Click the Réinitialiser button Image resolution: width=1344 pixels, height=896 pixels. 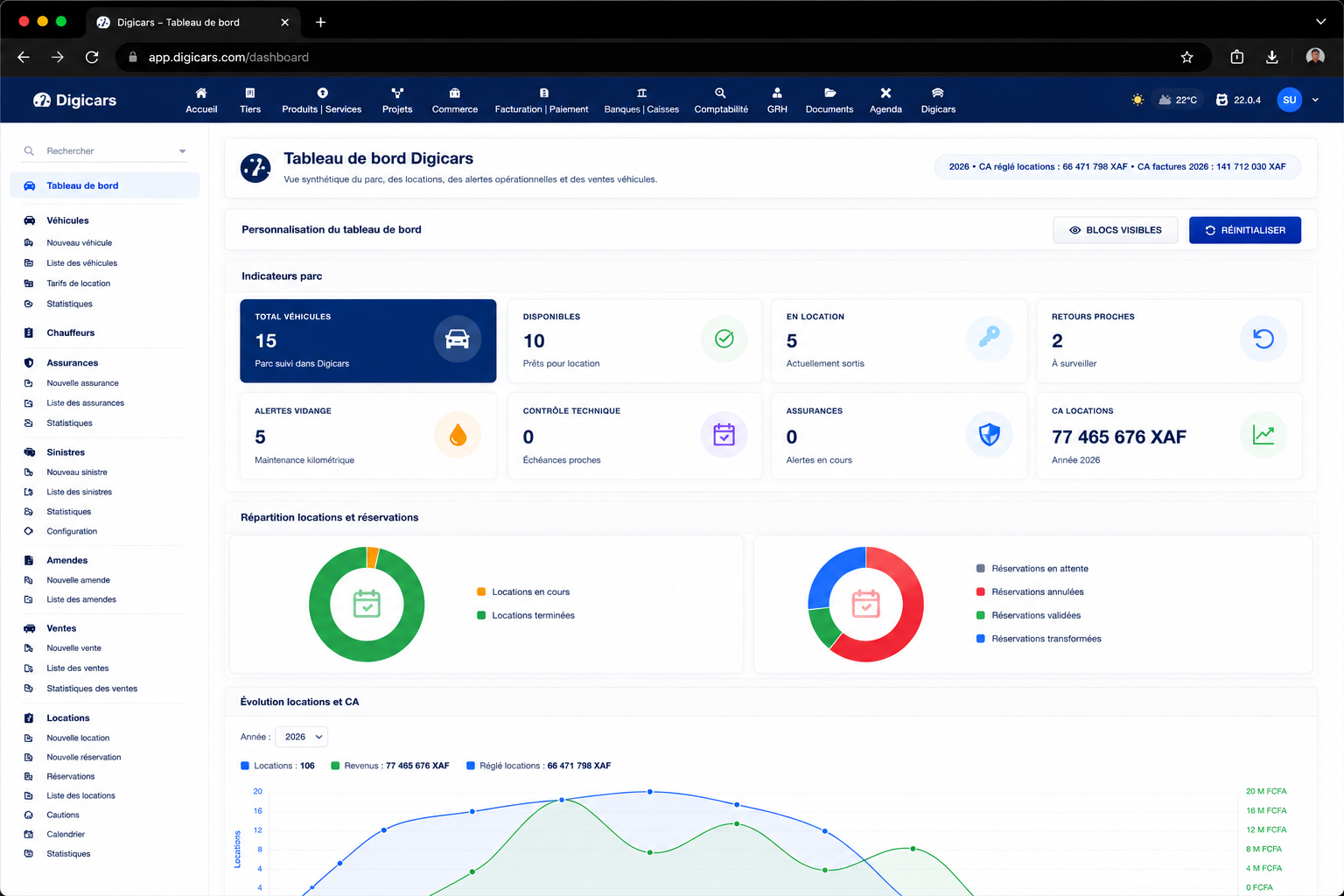coord(1244,230)
